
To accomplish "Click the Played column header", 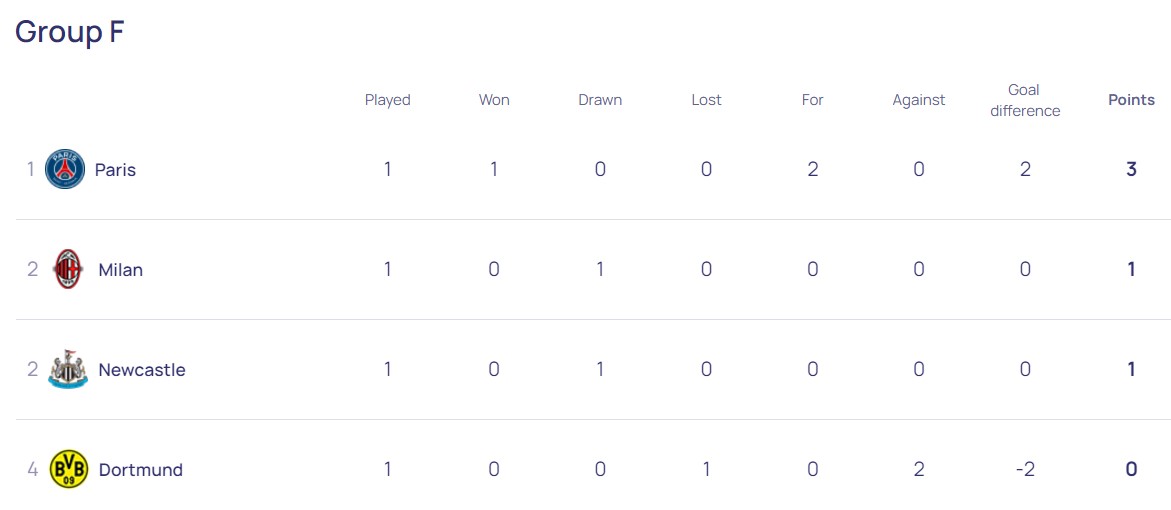I will (x=388, y=100).
